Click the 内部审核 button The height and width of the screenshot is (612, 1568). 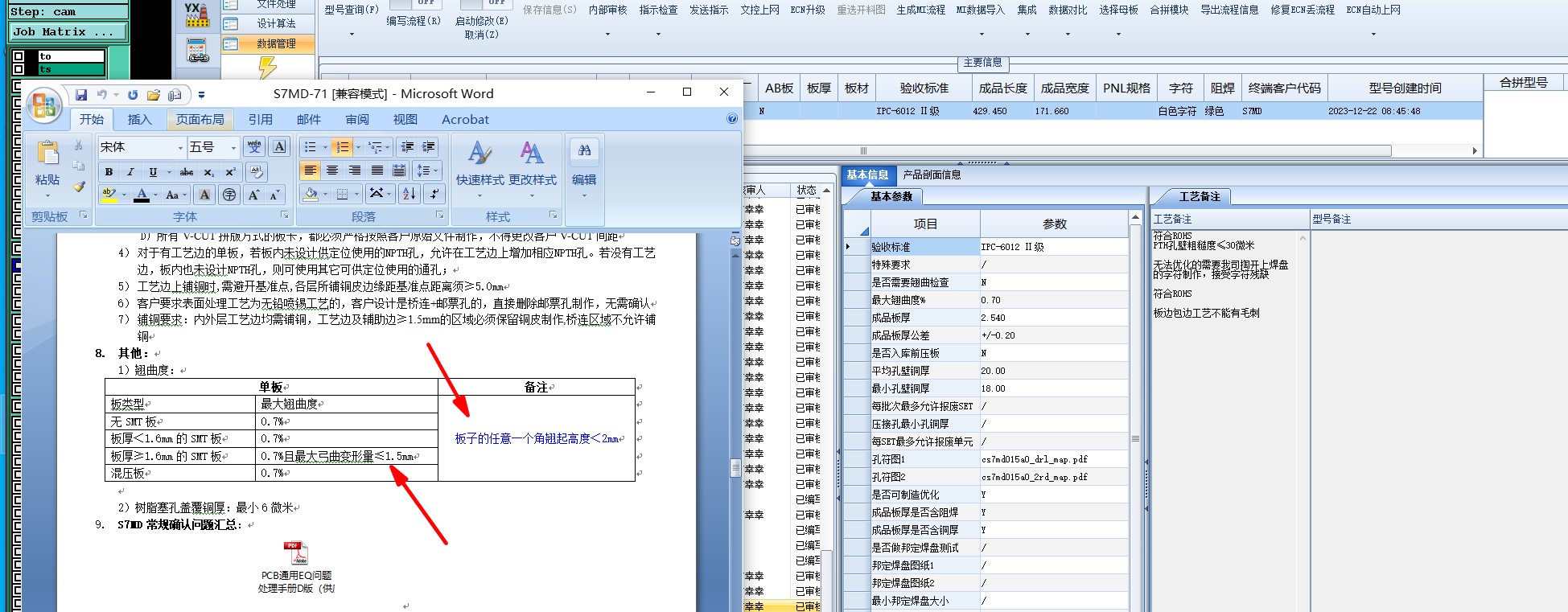(x=607, y=10)
